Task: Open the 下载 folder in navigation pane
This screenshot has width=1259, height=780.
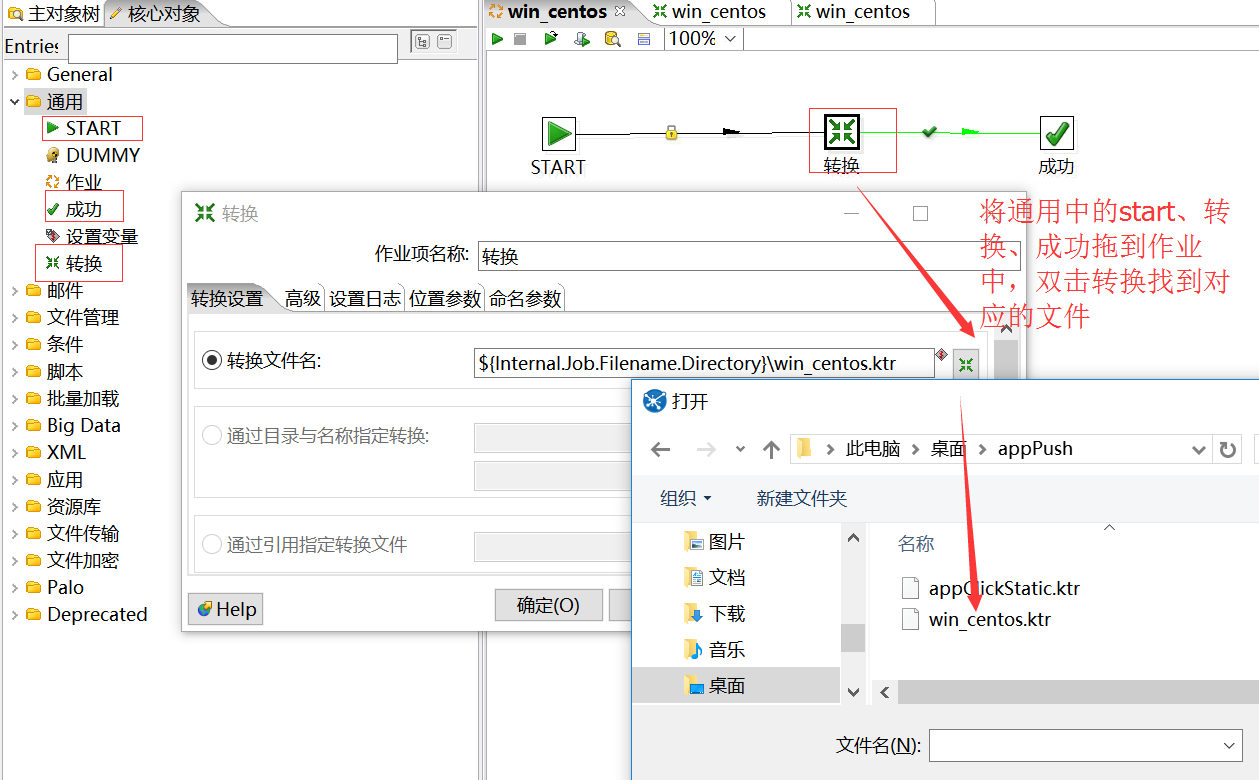Action: (715, 614)
